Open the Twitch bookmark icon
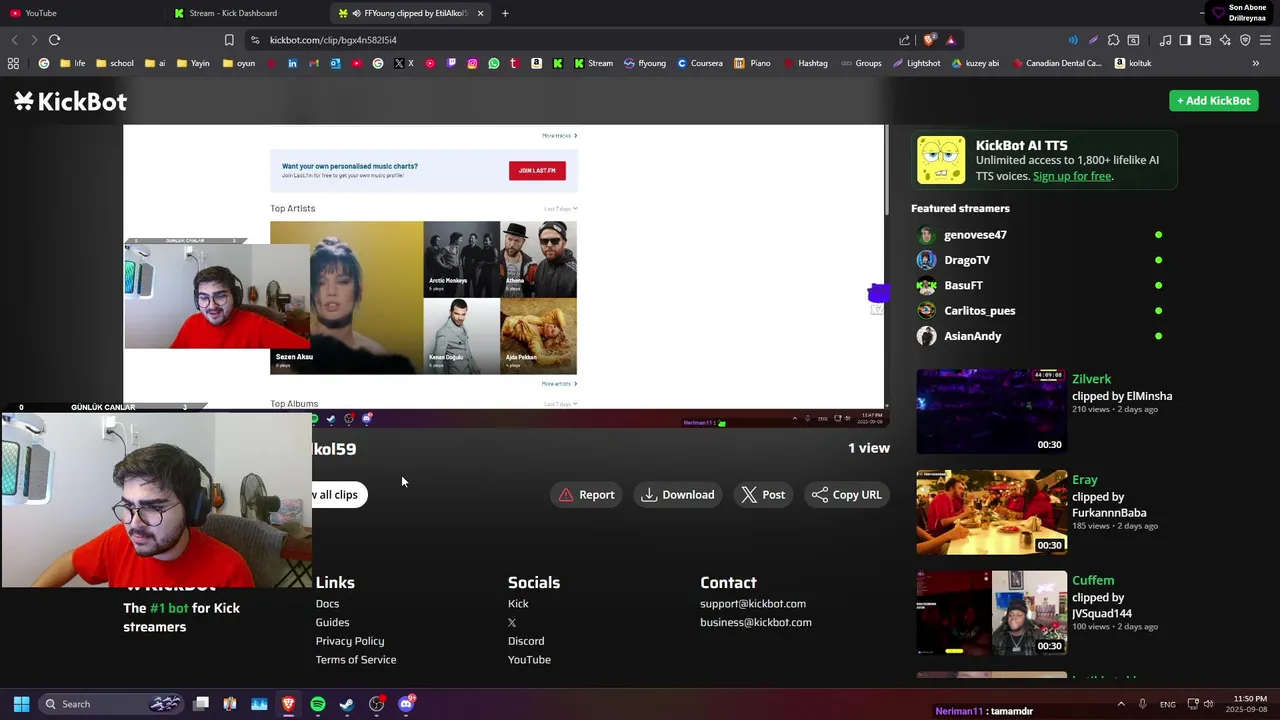 [x=451, y=63]
